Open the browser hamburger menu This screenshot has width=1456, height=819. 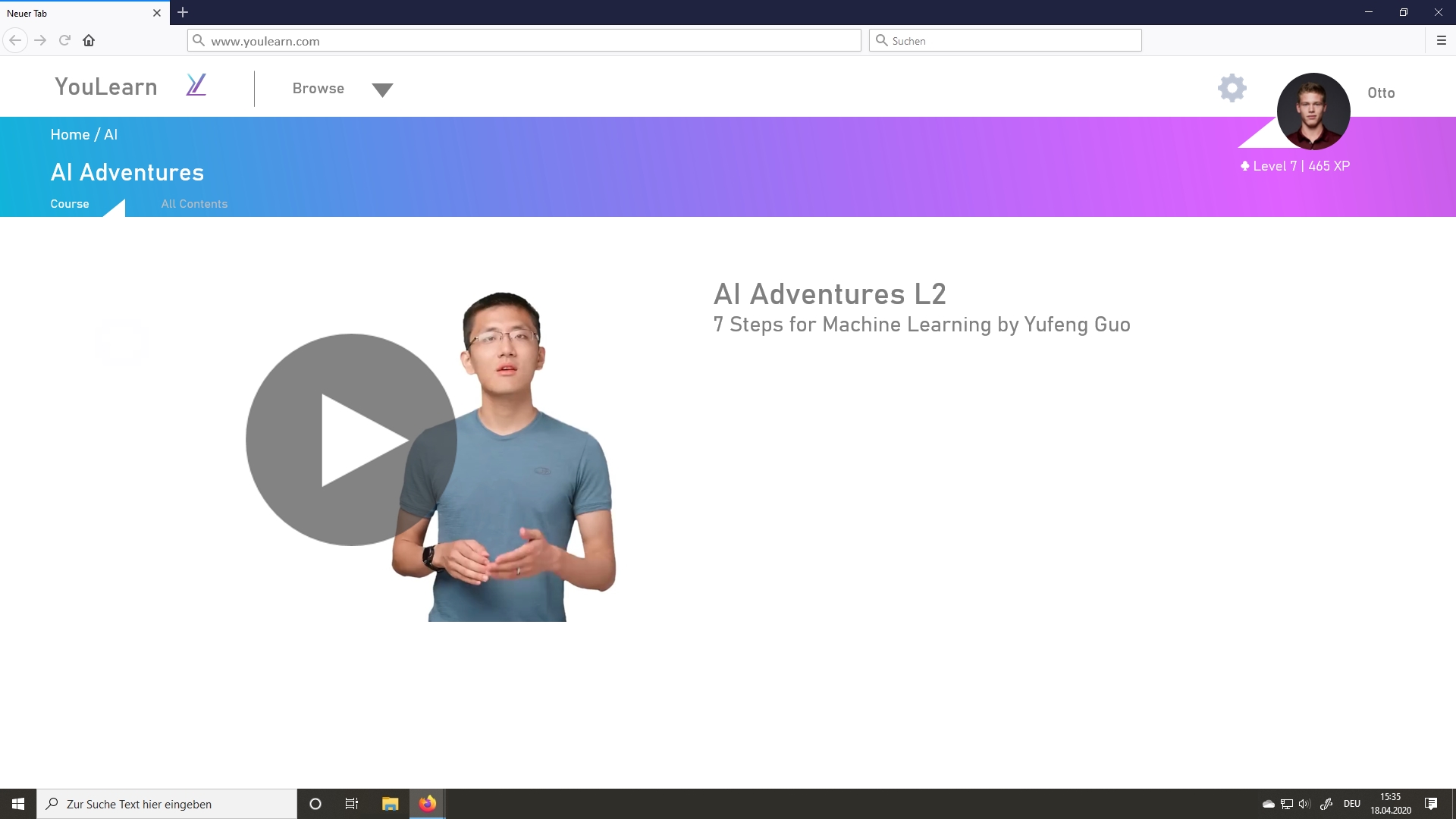point(1441,41)
